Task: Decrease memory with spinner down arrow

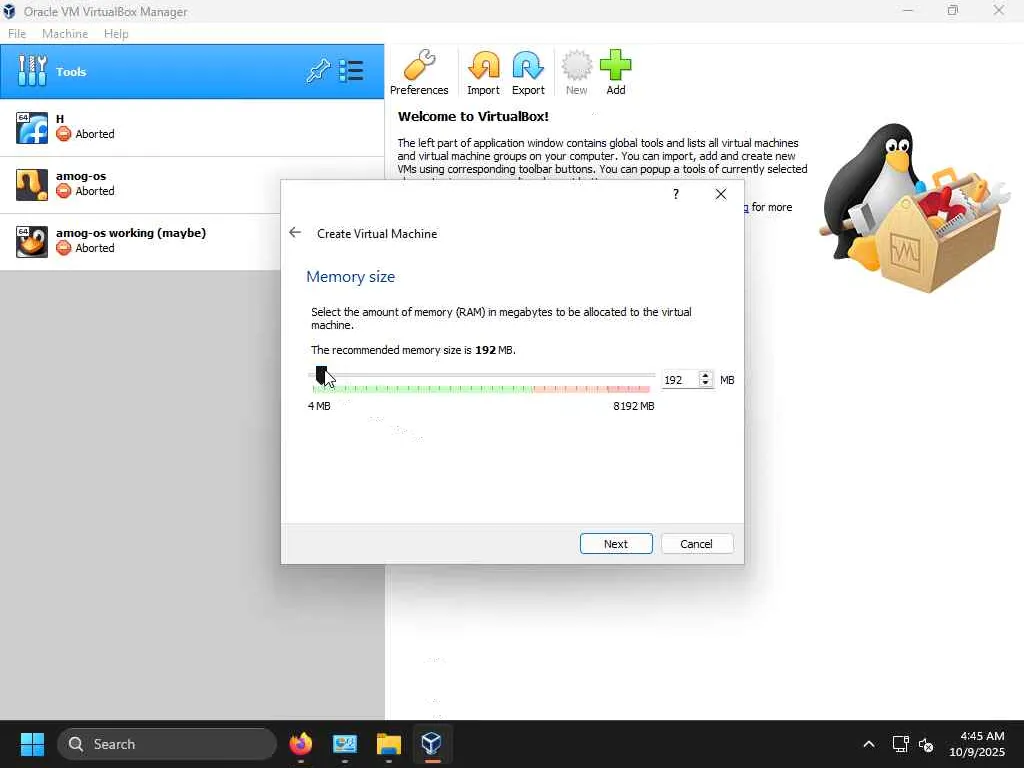Action: (x=705, y=383)
